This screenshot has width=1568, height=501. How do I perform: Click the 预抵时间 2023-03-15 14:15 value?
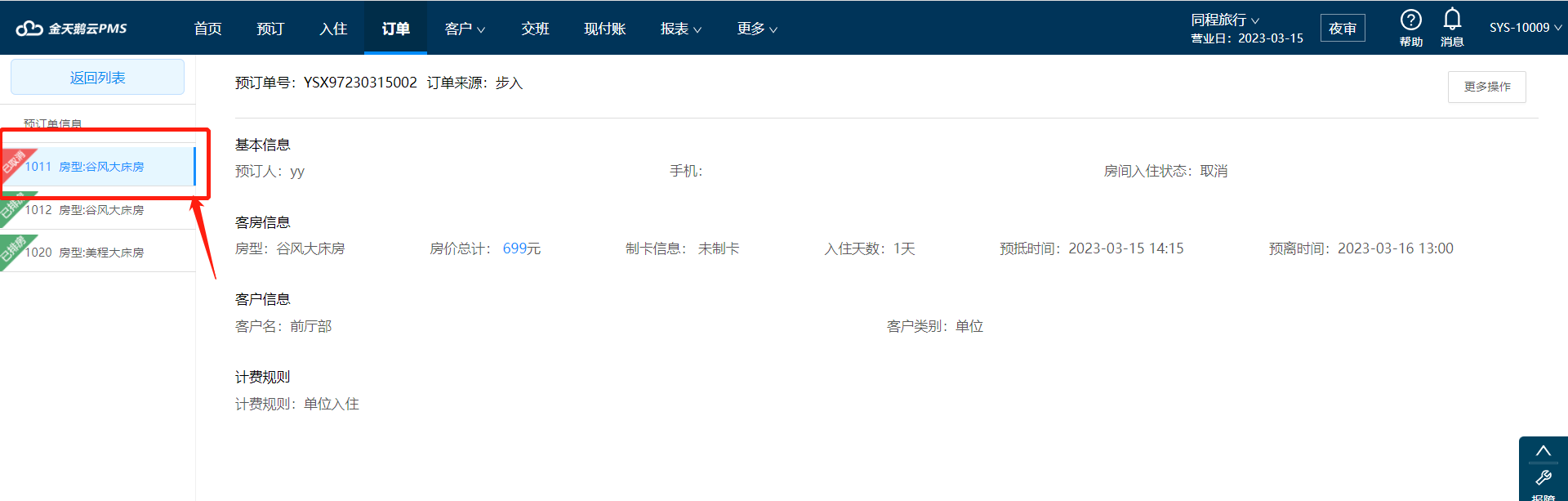[x=1126, y=248]
